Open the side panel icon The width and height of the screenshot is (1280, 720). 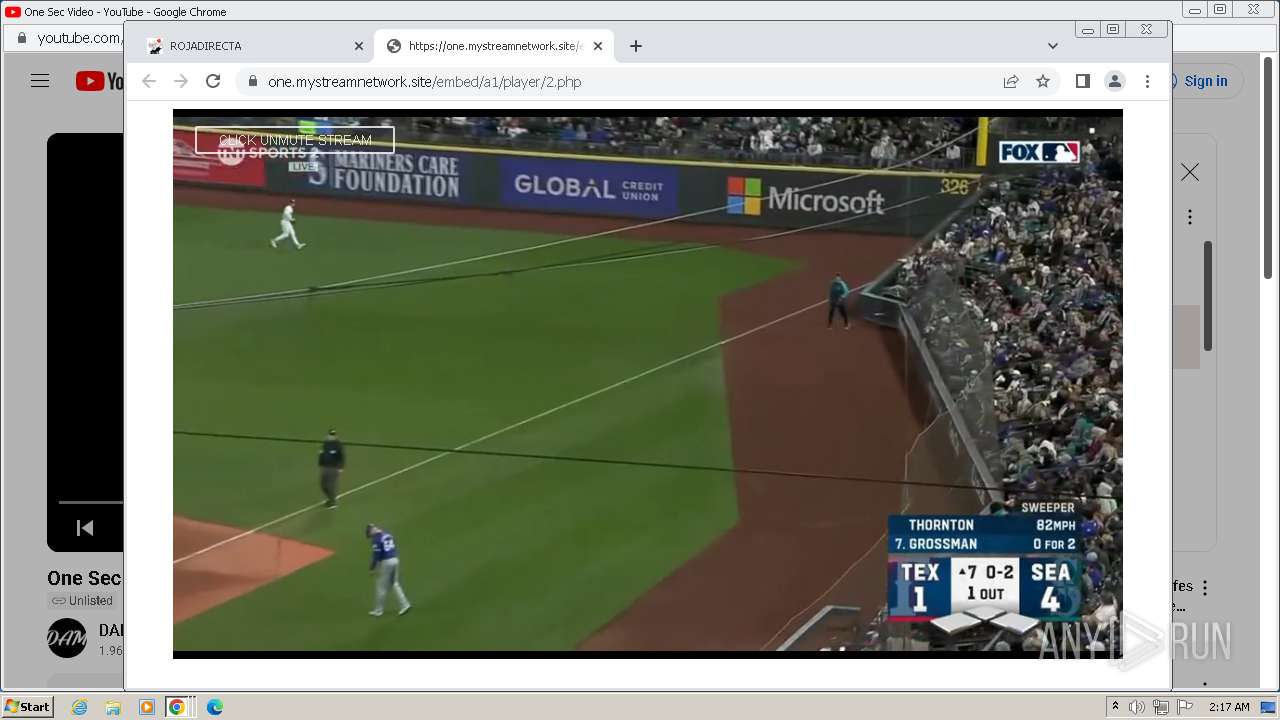pos(1082,81)
